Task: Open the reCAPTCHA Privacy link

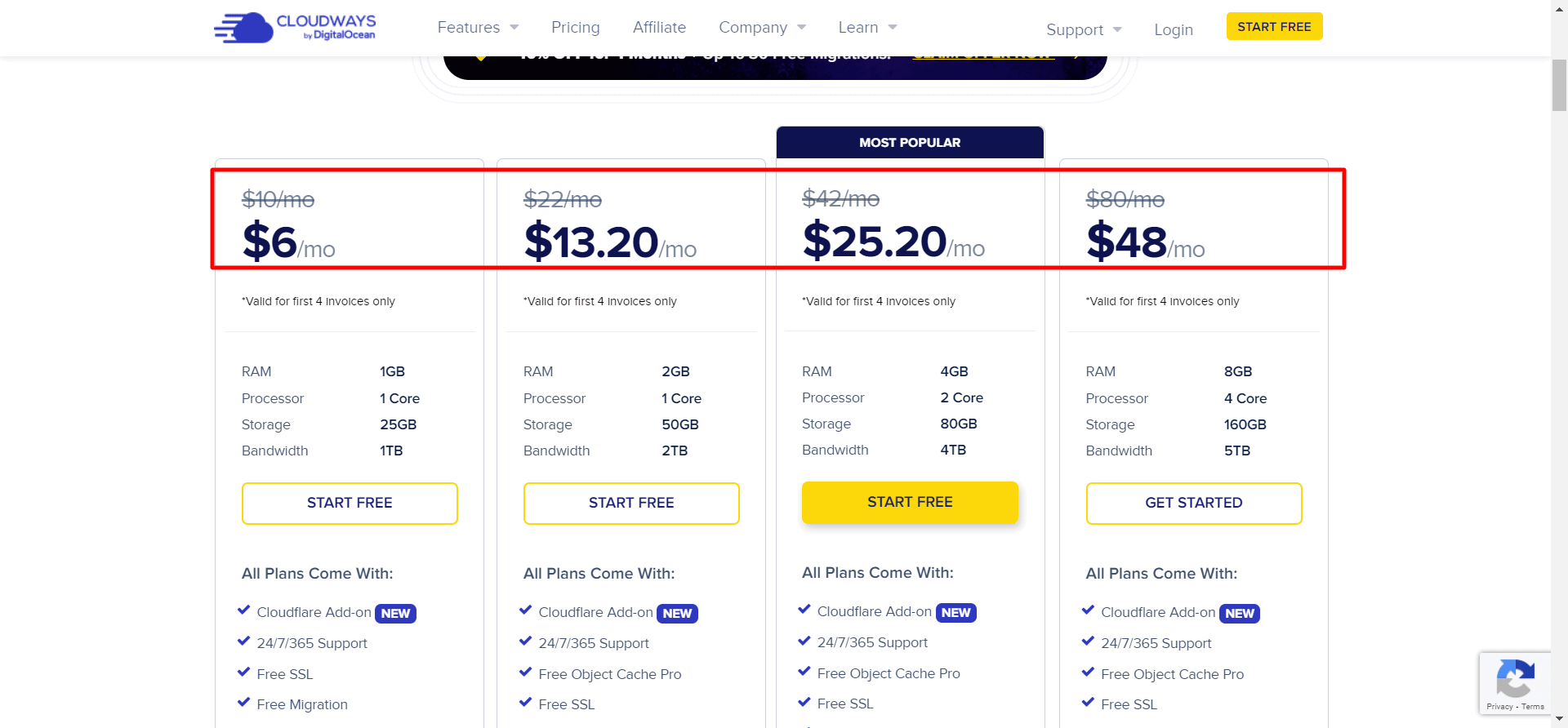Action: 1499,707
